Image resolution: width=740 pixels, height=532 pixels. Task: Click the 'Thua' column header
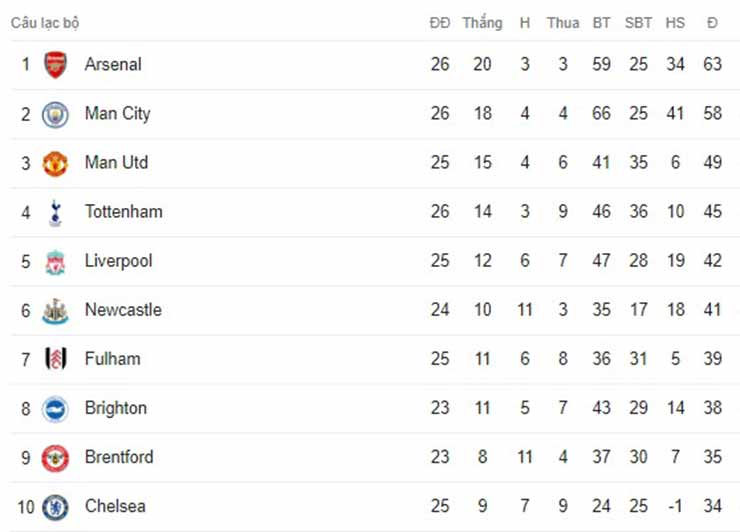(563, 22)
